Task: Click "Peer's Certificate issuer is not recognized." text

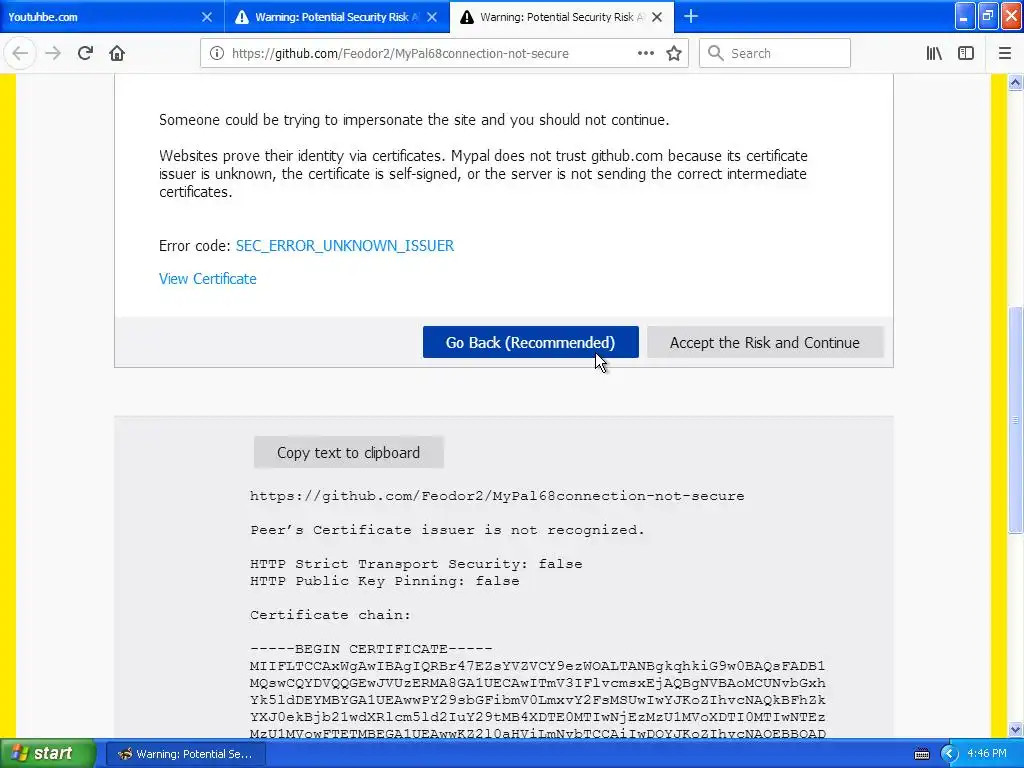Action: [447, 530]
